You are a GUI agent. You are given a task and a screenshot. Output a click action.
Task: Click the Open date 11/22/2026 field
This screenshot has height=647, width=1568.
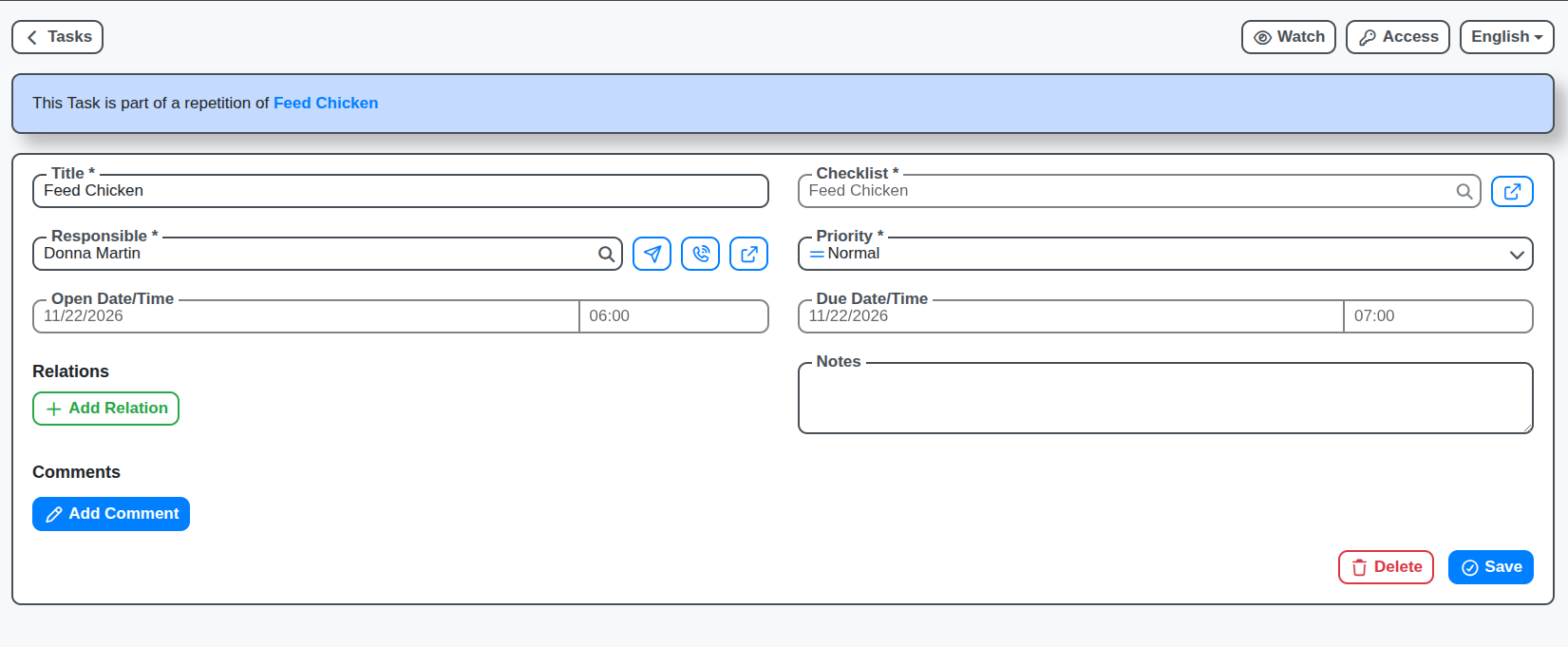point(304,316)
